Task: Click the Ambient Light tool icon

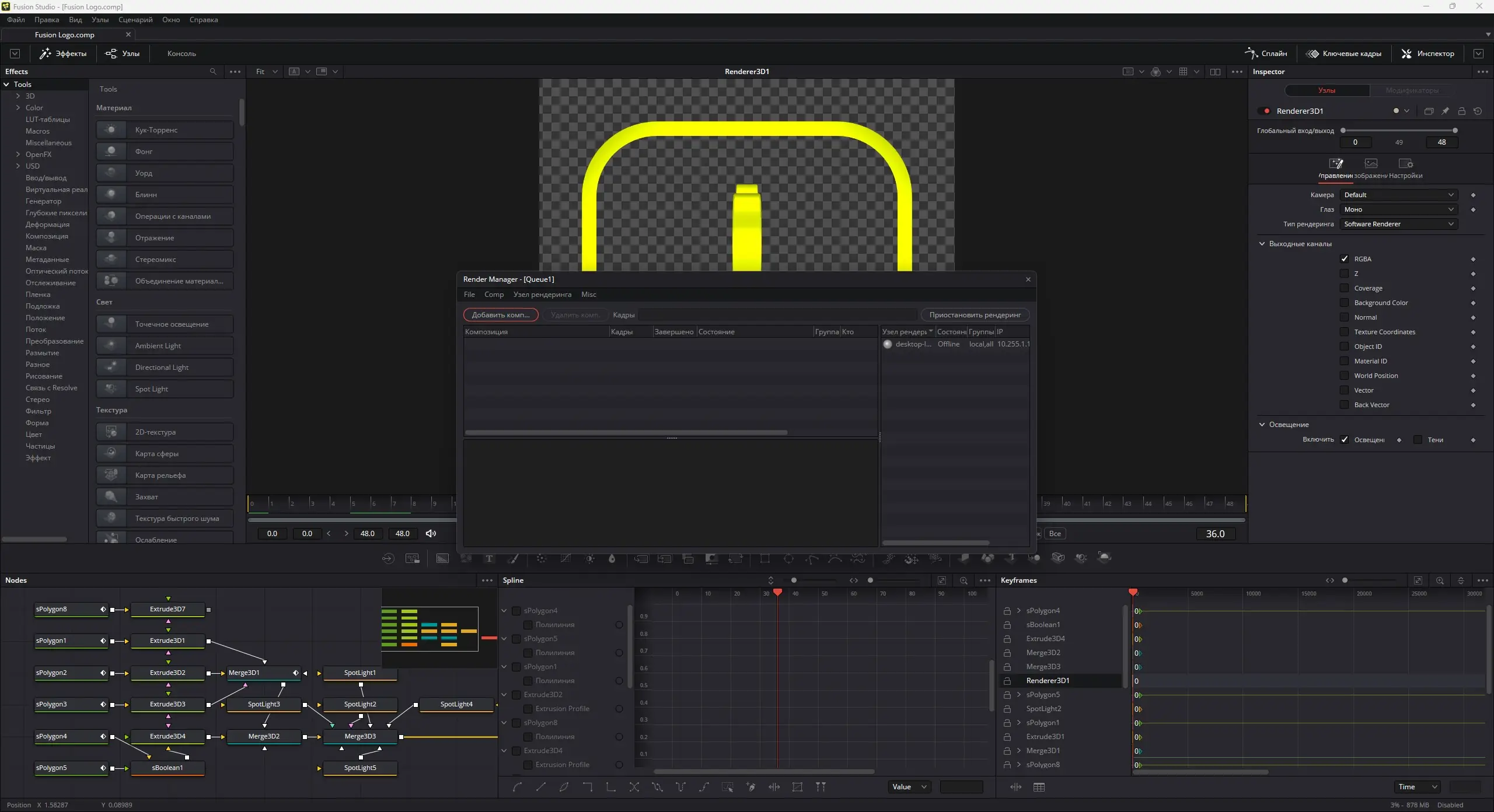Action: (111, 345)
